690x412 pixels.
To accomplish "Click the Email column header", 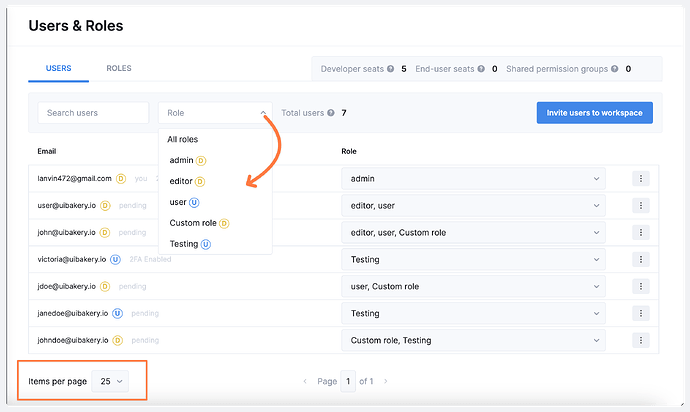I will [x=47, y=151].
